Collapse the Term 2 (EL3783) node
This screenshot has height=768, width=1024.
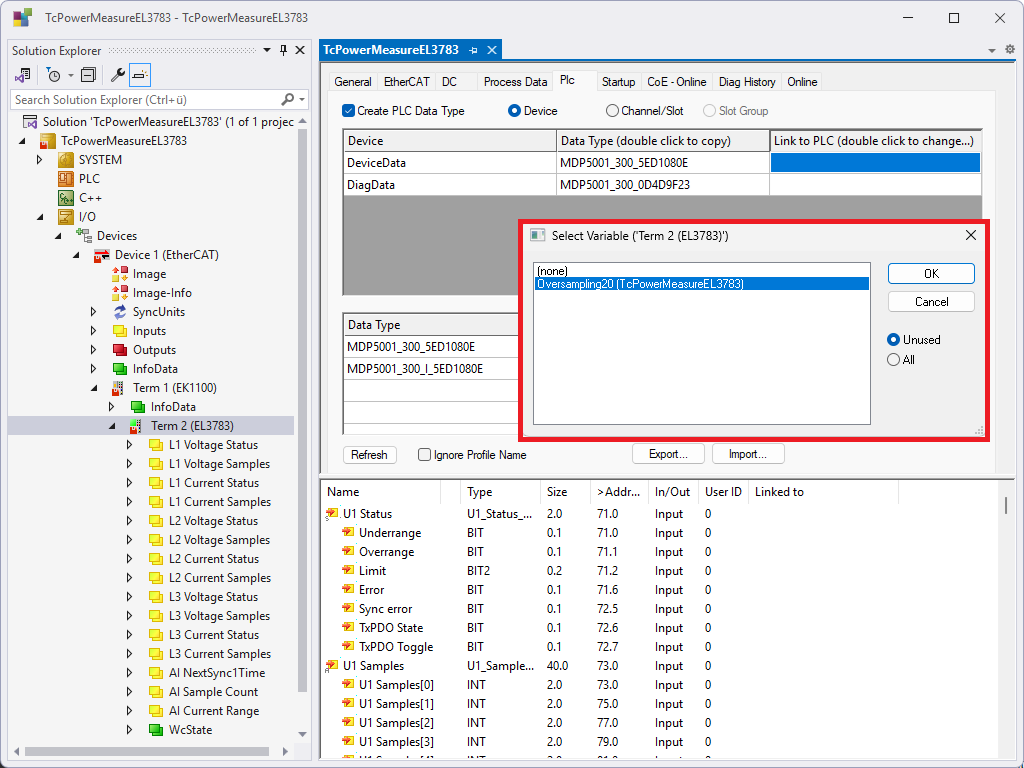coord(112,426)
